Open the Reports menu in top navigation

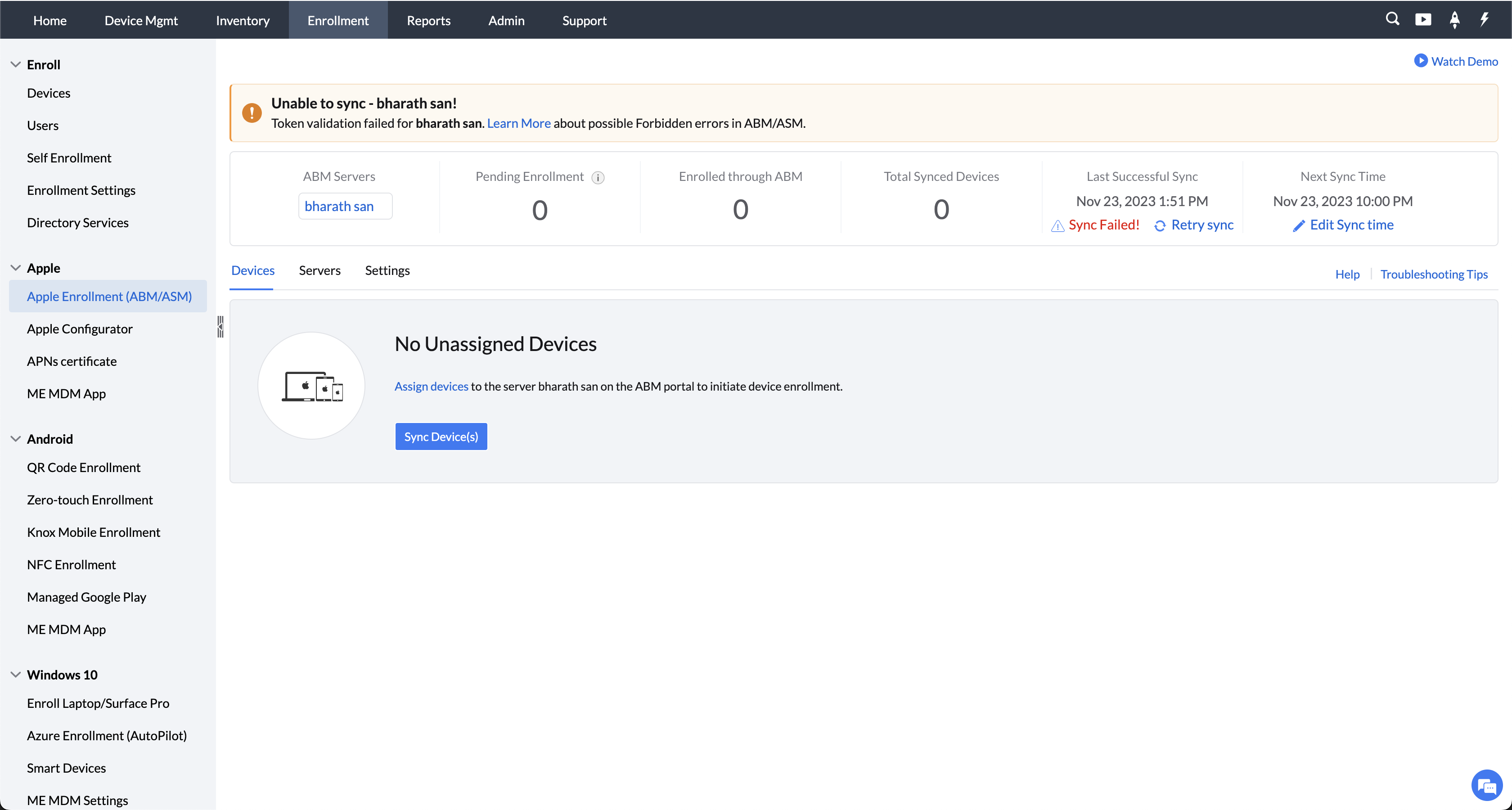pyautogui.click(x=428, y=21)
